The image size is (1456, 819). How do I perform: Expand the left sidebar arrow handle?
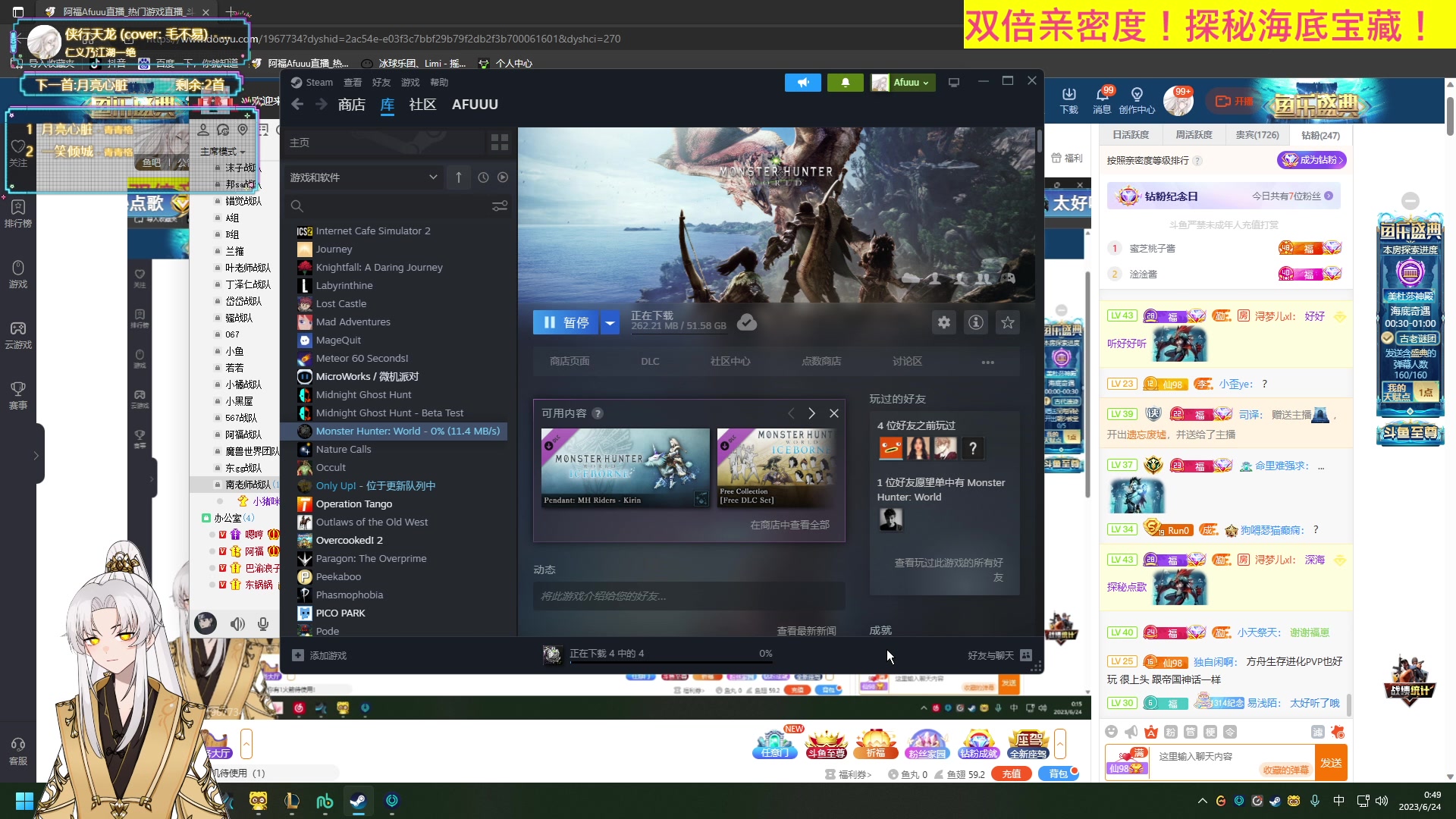pos(36,456)
